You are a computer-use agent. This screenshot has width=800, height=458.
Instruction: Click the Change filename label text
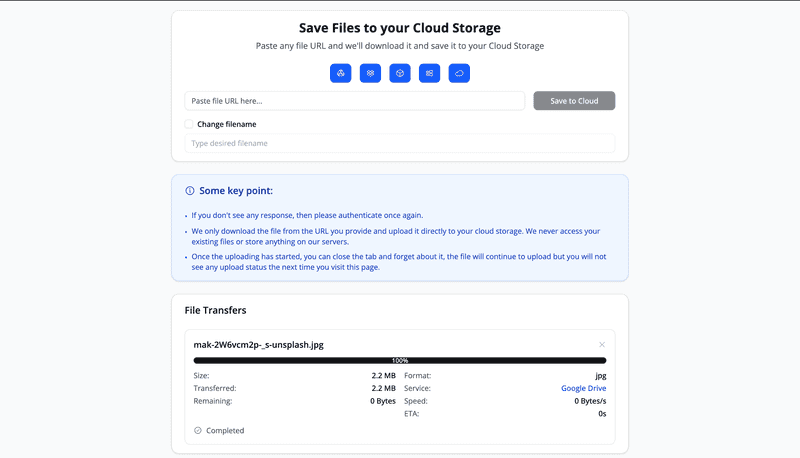click(x=227, y=124)
